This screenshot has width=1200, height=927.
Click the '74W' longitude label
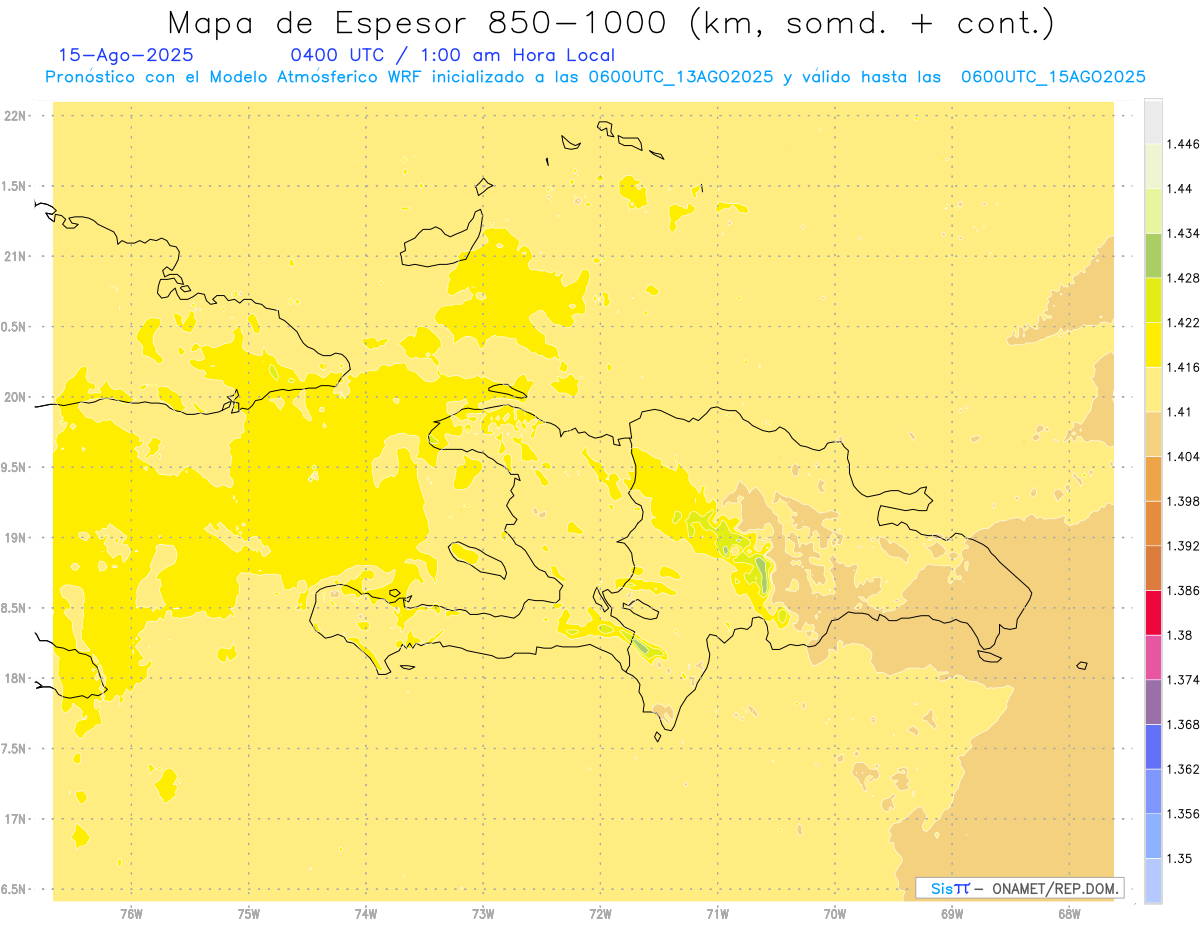coord(366,913)
